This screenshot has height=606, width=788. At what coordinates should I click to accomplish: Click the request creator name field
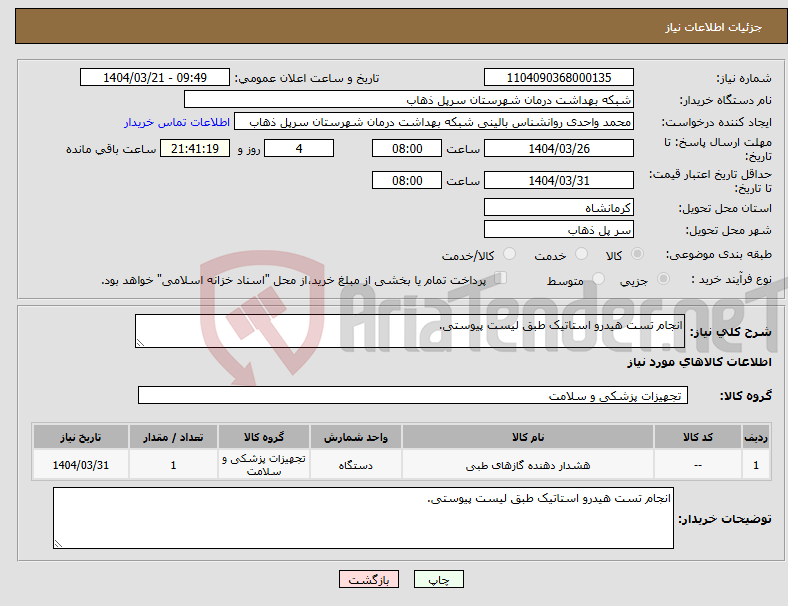click(434, 122)
